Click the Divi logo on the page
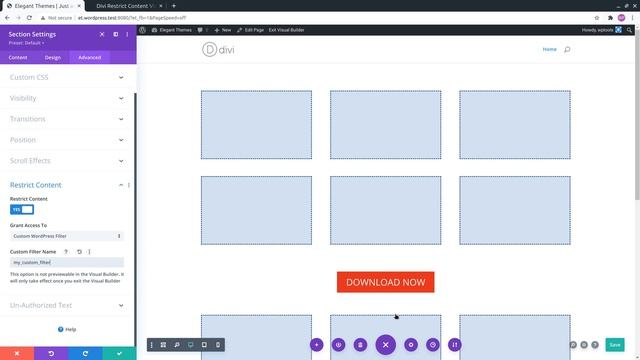 click(x=218, y=50)
